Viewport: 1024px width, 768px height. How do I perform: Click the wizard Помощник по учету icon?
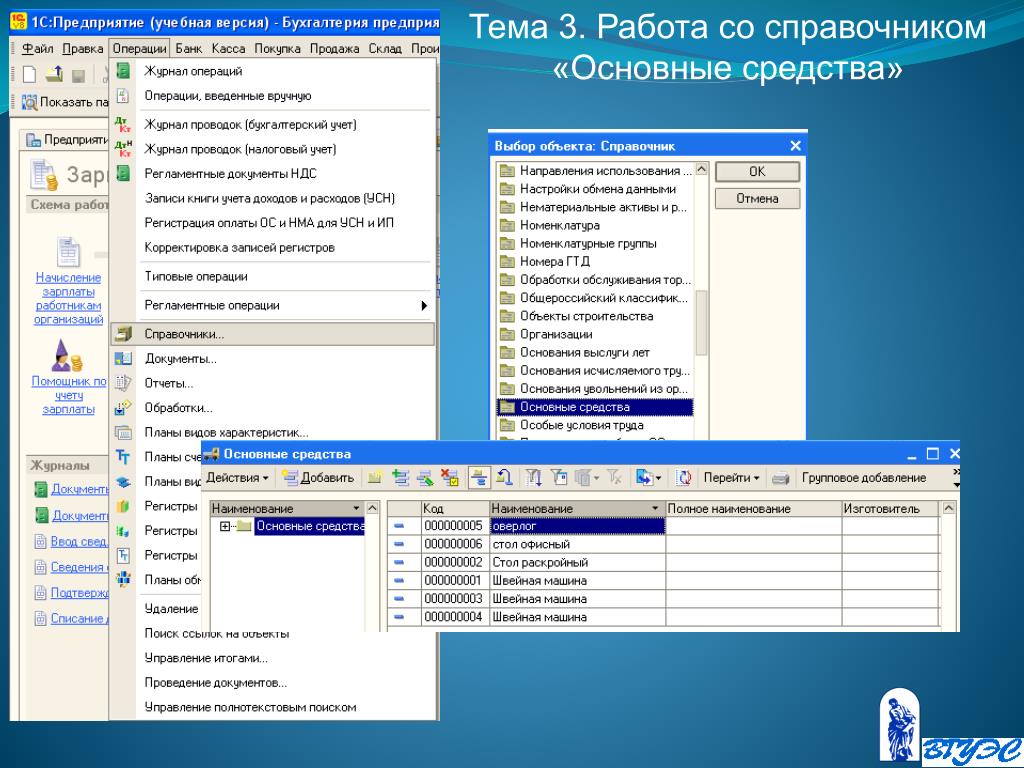(x=67, y=356)
